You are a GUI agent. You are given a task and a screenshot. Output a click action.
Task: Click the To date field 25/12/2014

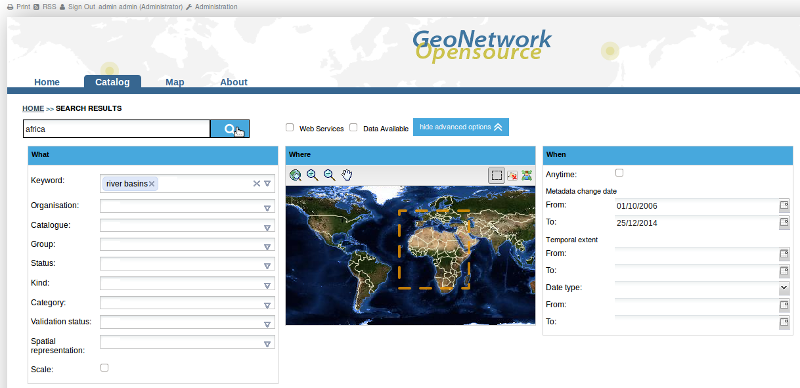(x=697, y=223)
